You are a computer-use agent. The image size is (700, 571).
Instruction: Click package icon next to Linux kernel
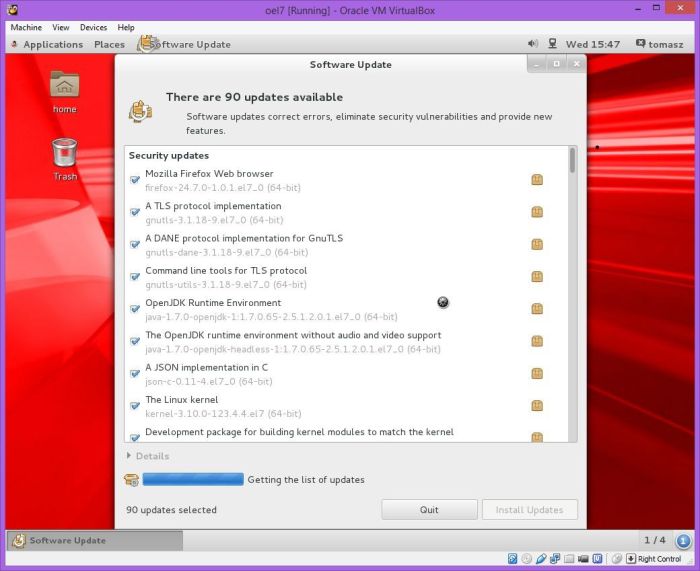pos(537,406)
